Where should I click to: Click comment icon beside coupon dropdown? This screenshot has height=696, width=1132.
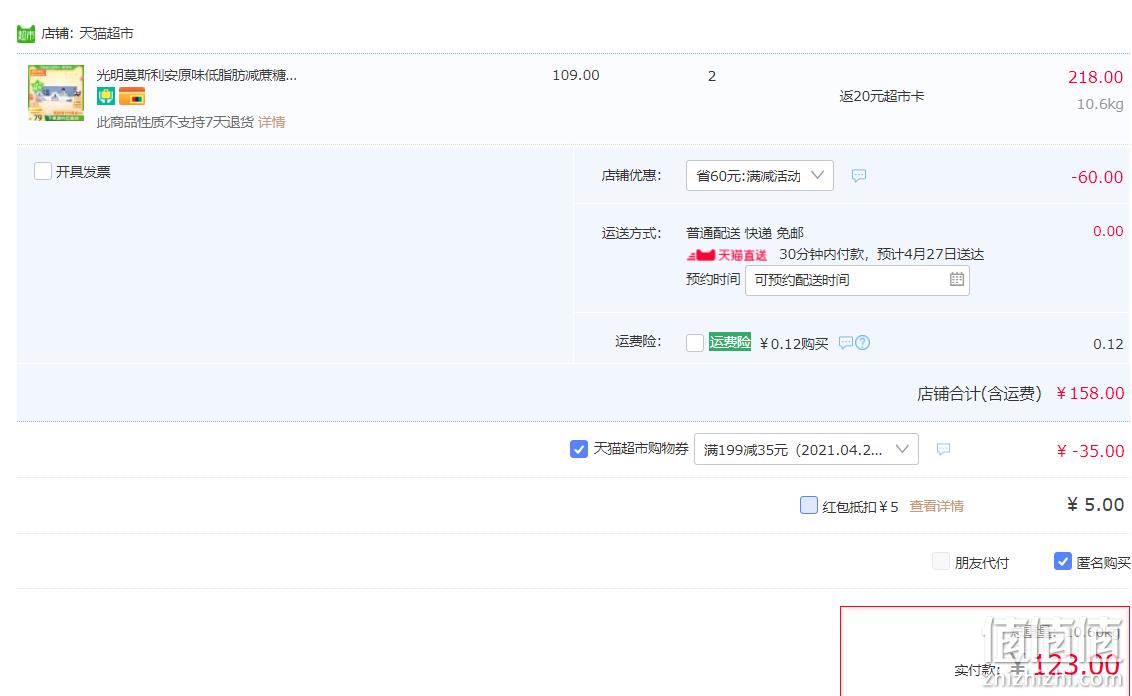[943, 449]
